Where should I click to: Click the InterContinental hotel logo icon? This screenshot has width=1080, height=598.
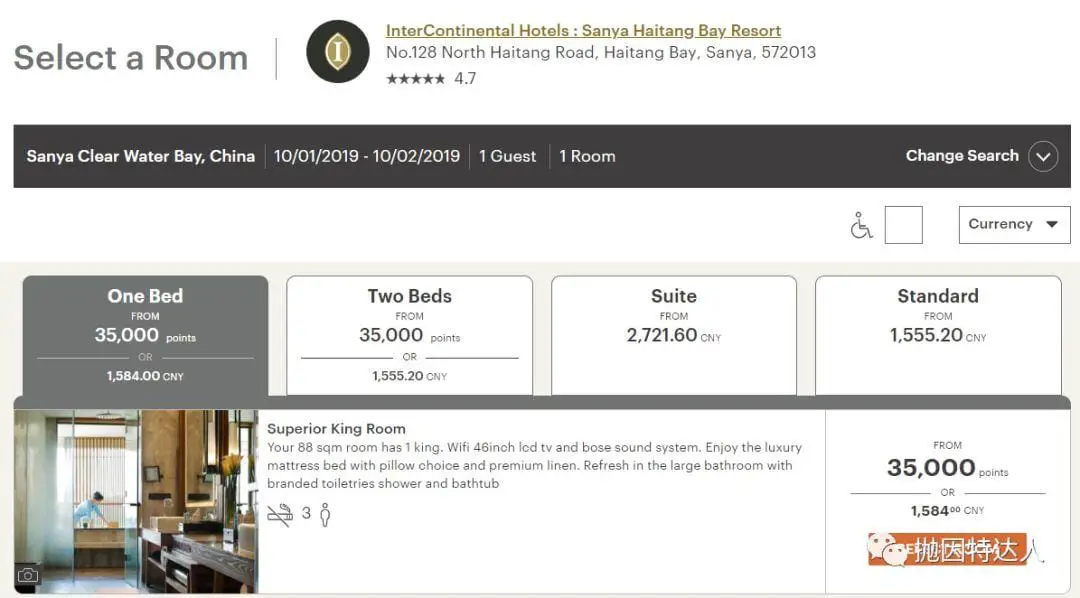[337, 52]
